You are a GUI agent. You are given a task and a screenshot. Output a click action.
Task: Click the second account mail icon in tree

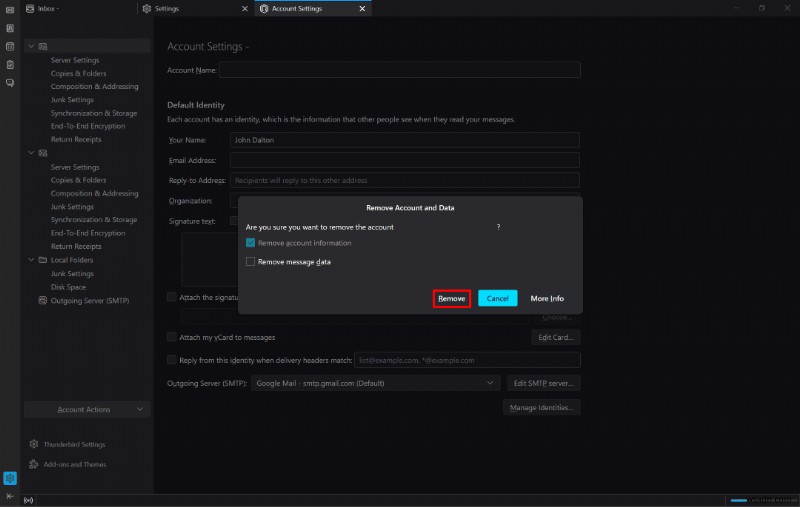coord(43,153)
